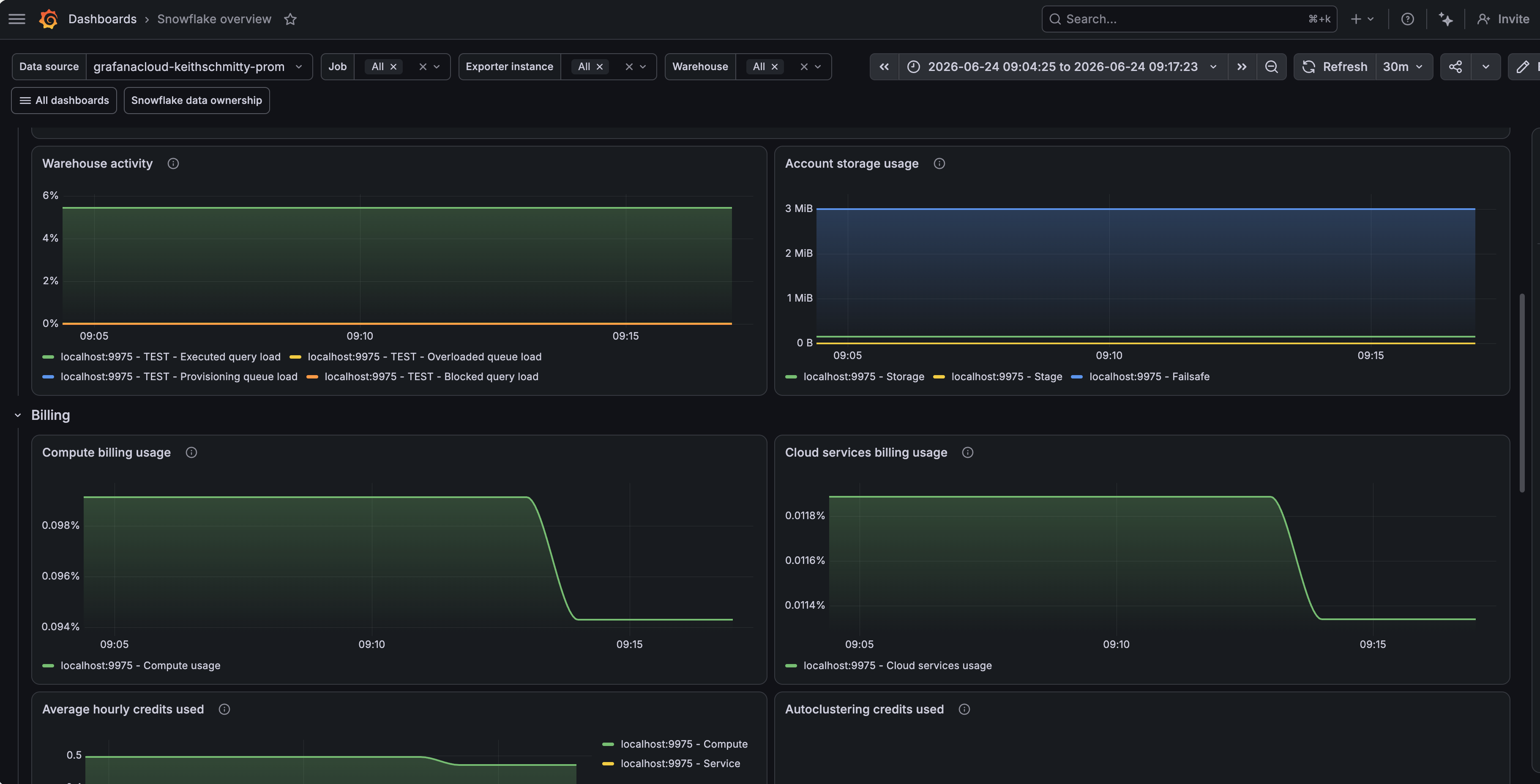The height and width of the screenshot is (784, 1540).
Task: Click blue color swatch for Failsafe series
Action: [1077, 376]
